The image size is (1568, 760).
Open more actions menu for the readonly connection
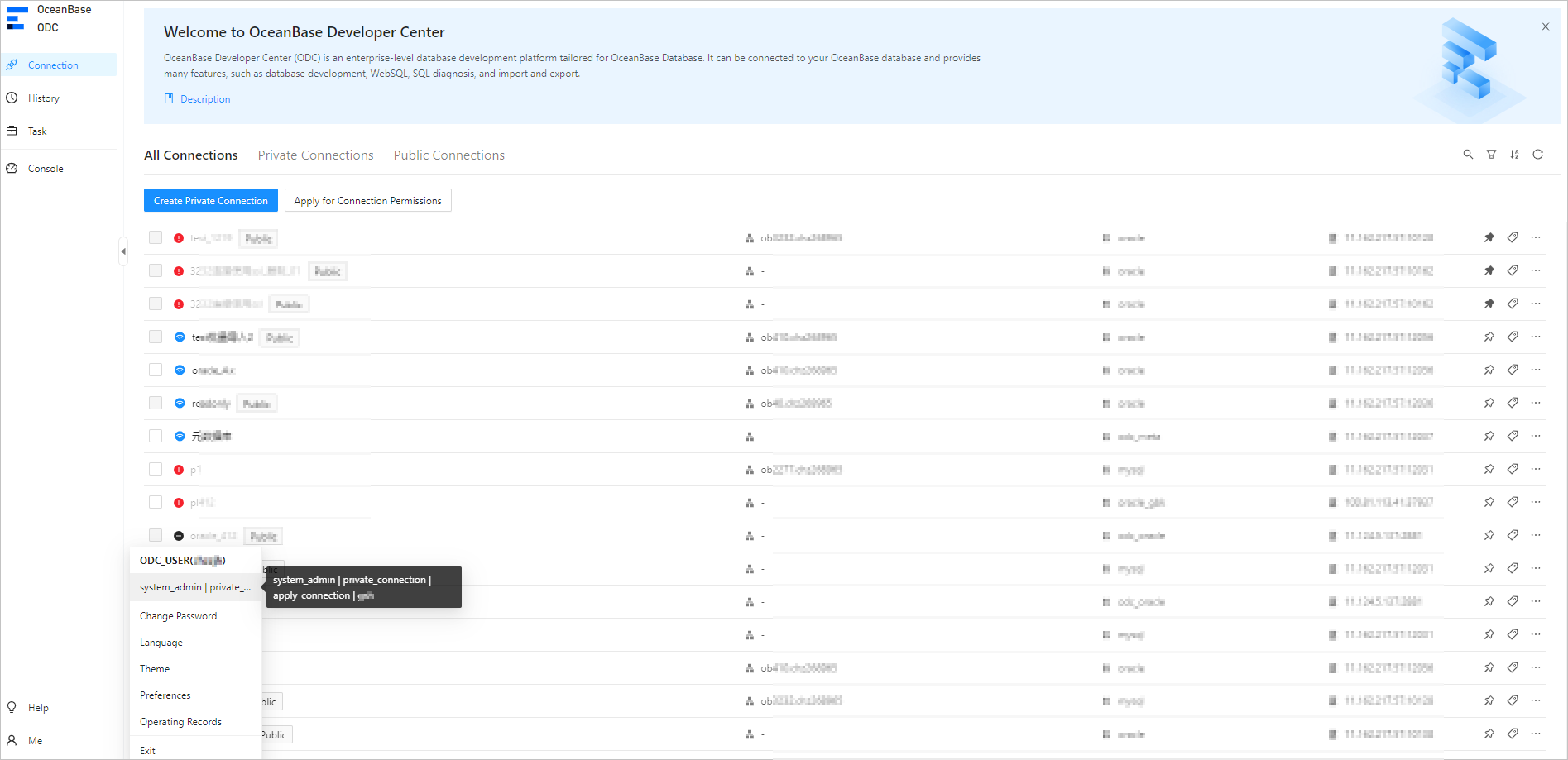1537,403
